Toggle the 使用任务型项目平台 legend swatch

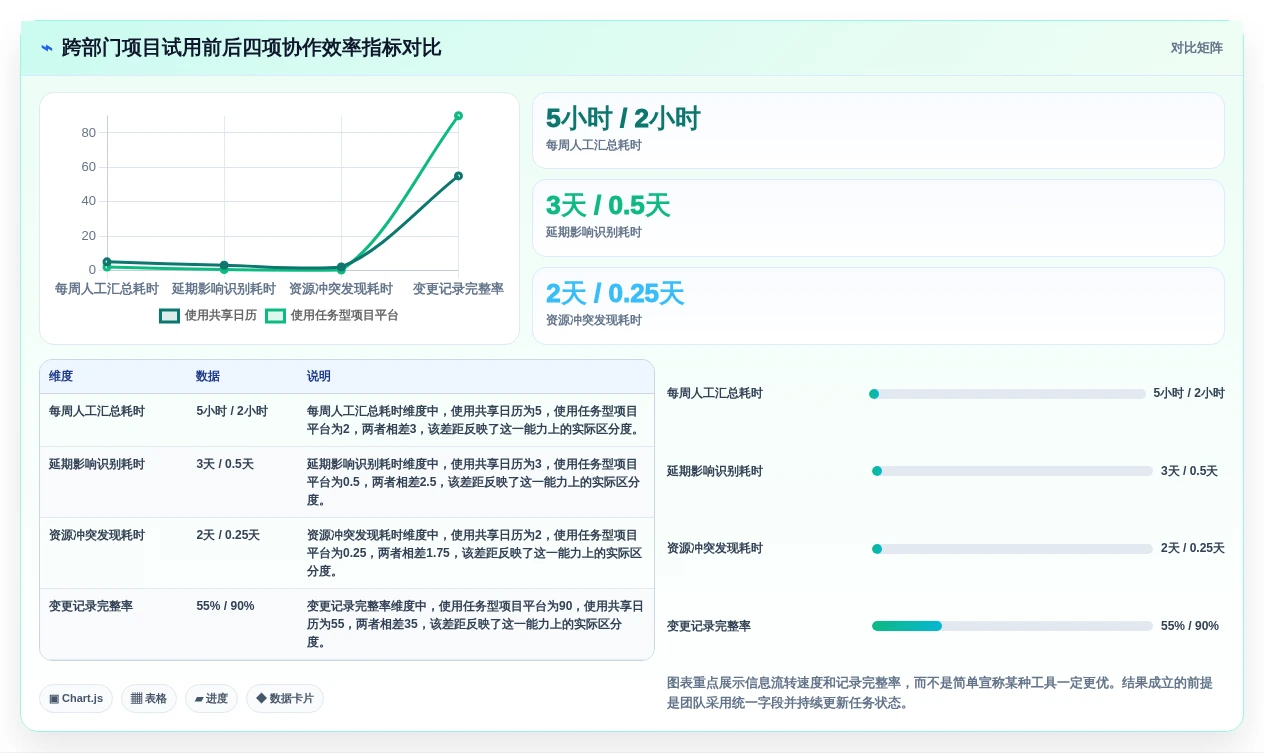(275, 315)
